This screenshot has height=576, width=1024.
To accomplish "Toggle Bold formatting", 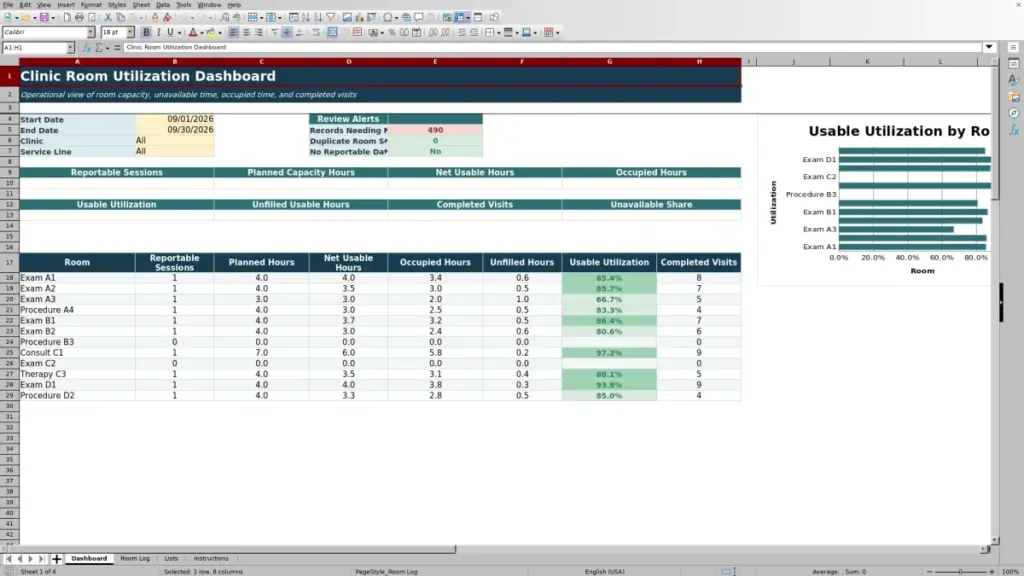I will tap(146, 33).
